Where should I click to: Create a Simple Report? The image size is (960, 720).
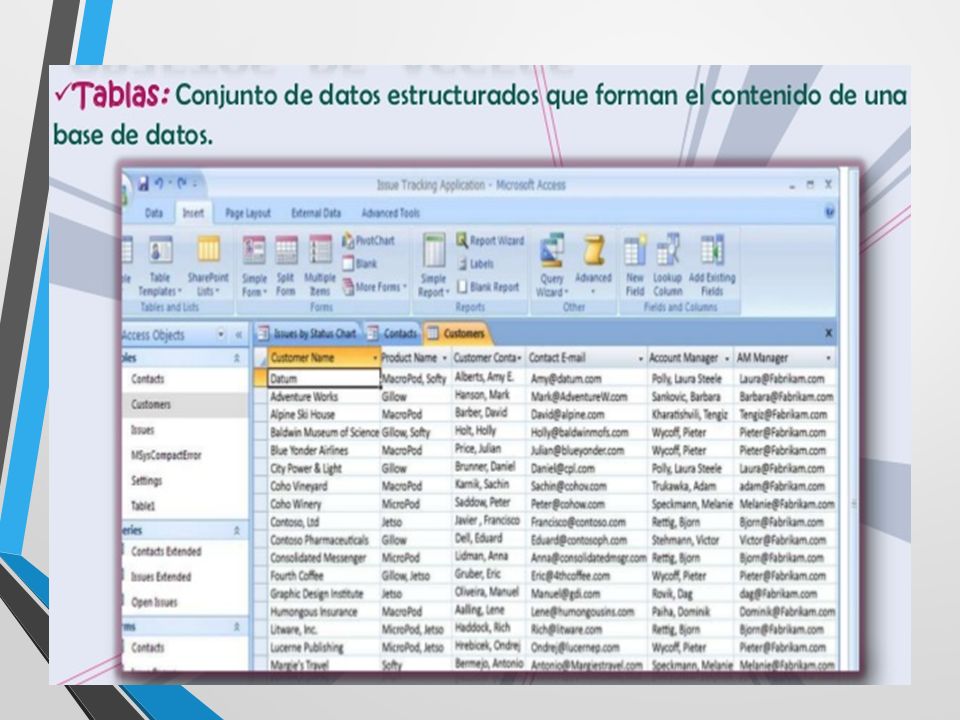click(433, 266)
